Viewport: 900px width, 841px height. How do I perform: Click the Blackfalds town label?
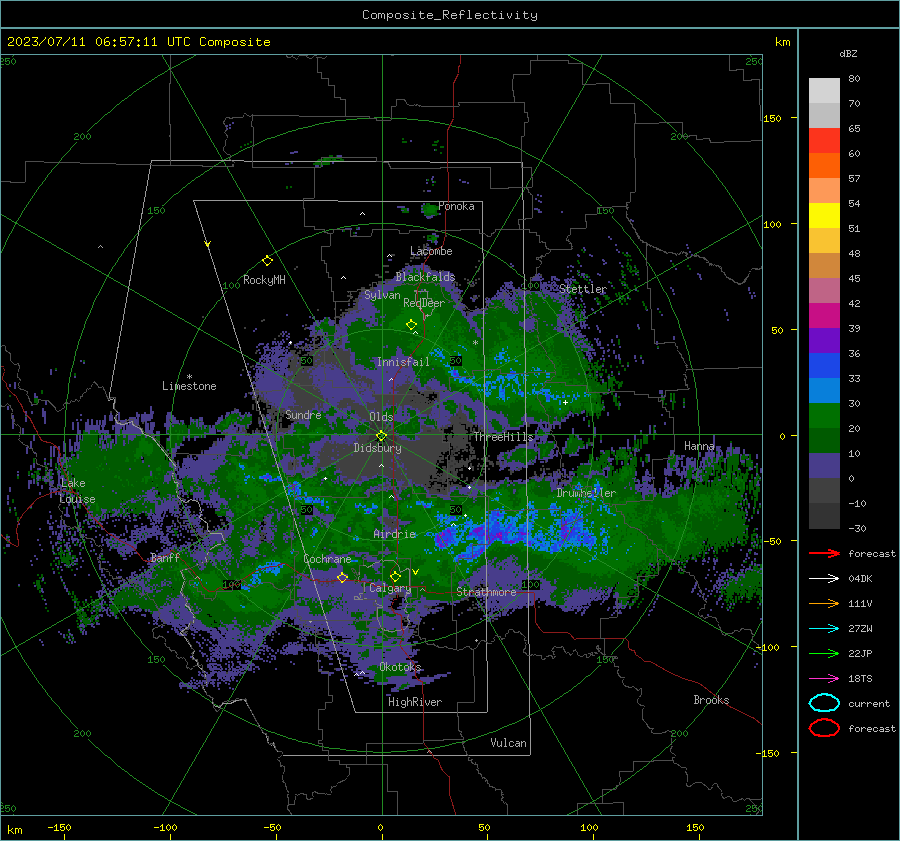[425, 277]
